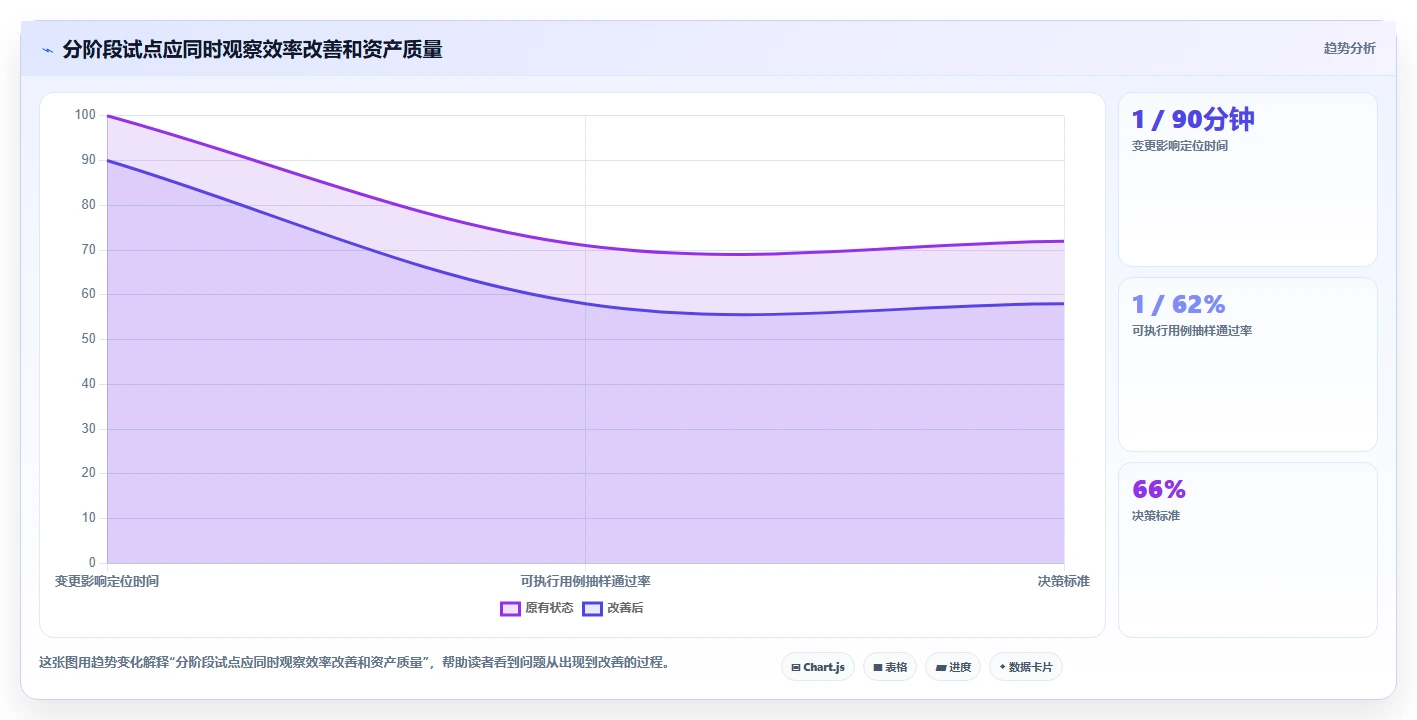
Task: Click the 可执行用例抽样通过率 card caption
Action: point(1191,331)
